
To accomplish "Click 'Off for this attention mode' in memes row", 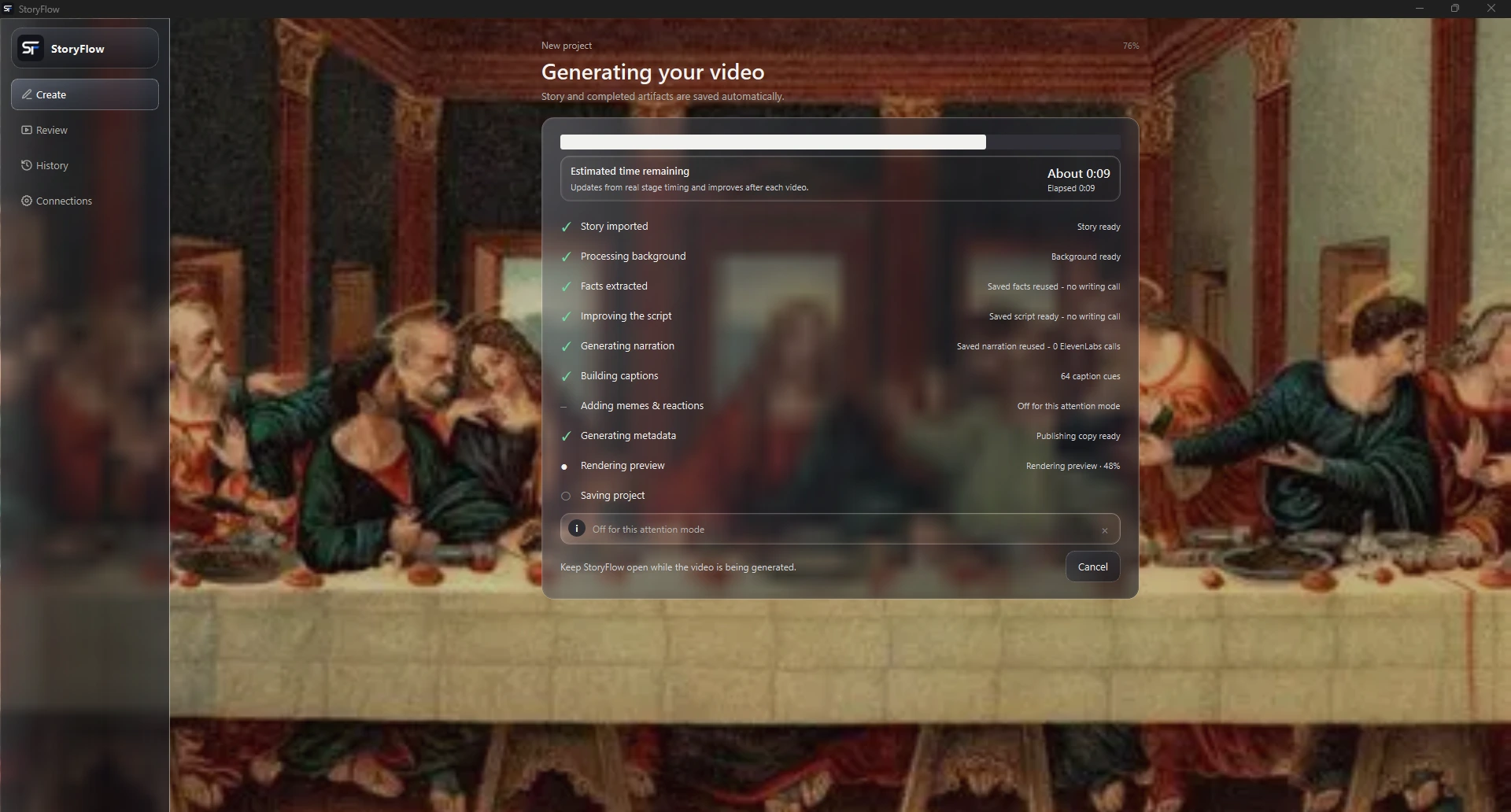I will pos(1069,406).
